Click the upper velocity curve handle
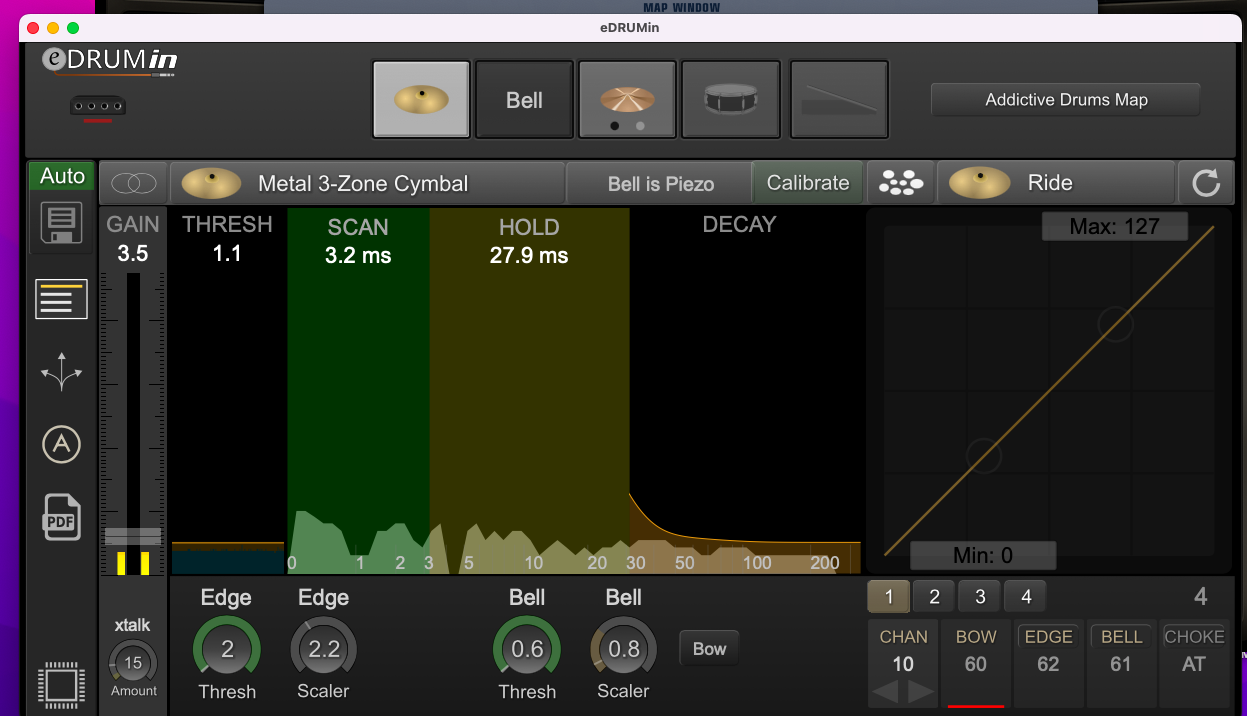 point(1115,323)
